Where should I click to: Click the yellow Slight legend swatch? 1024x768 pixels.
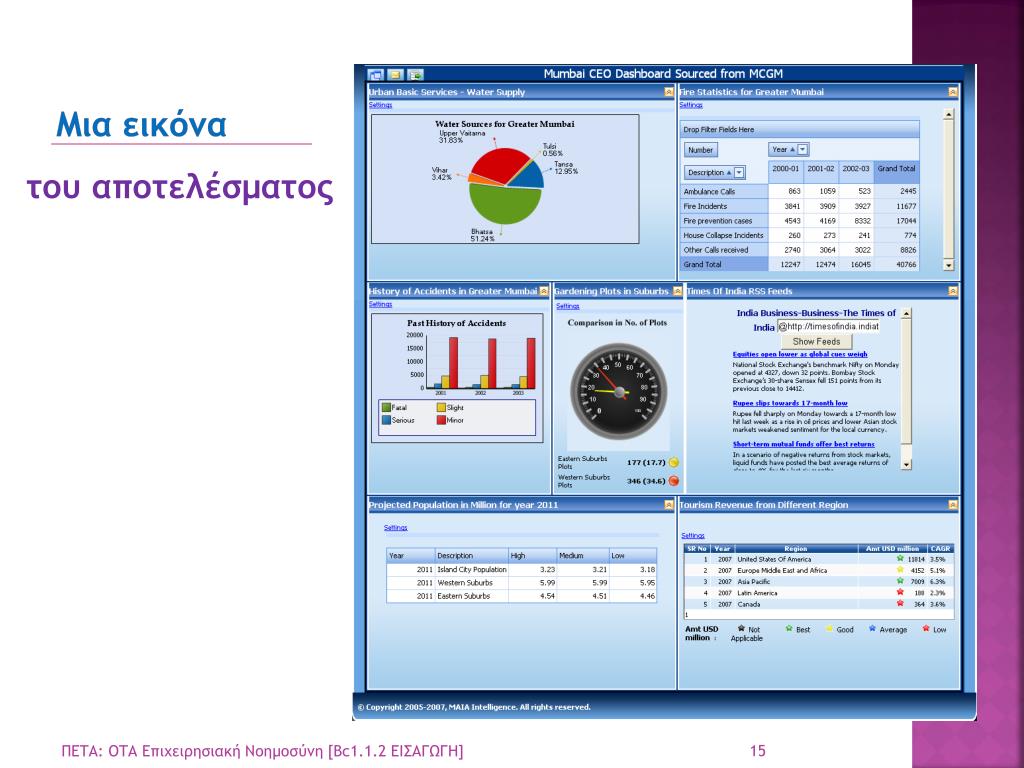pyautogui.click(x=441, y=408)
